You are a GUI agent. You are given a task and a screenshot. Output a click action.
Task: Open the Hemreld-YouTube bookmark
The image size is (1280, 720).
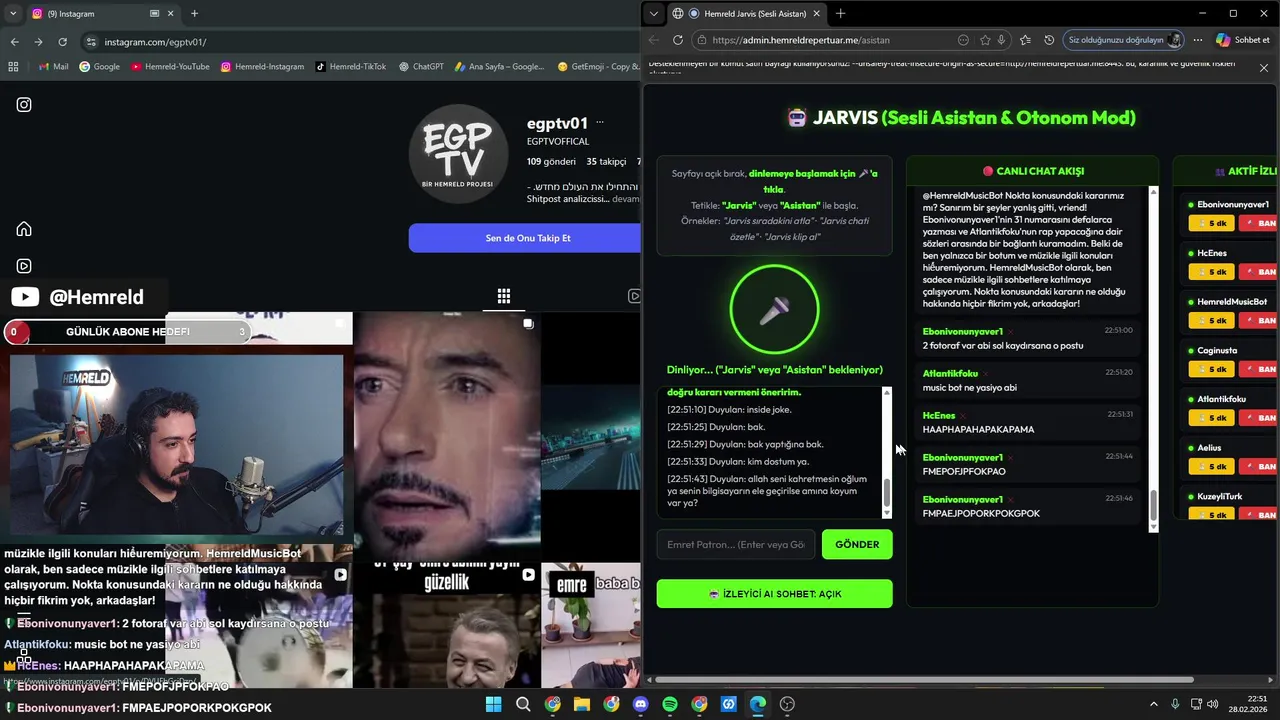click(x=170, y=67)
